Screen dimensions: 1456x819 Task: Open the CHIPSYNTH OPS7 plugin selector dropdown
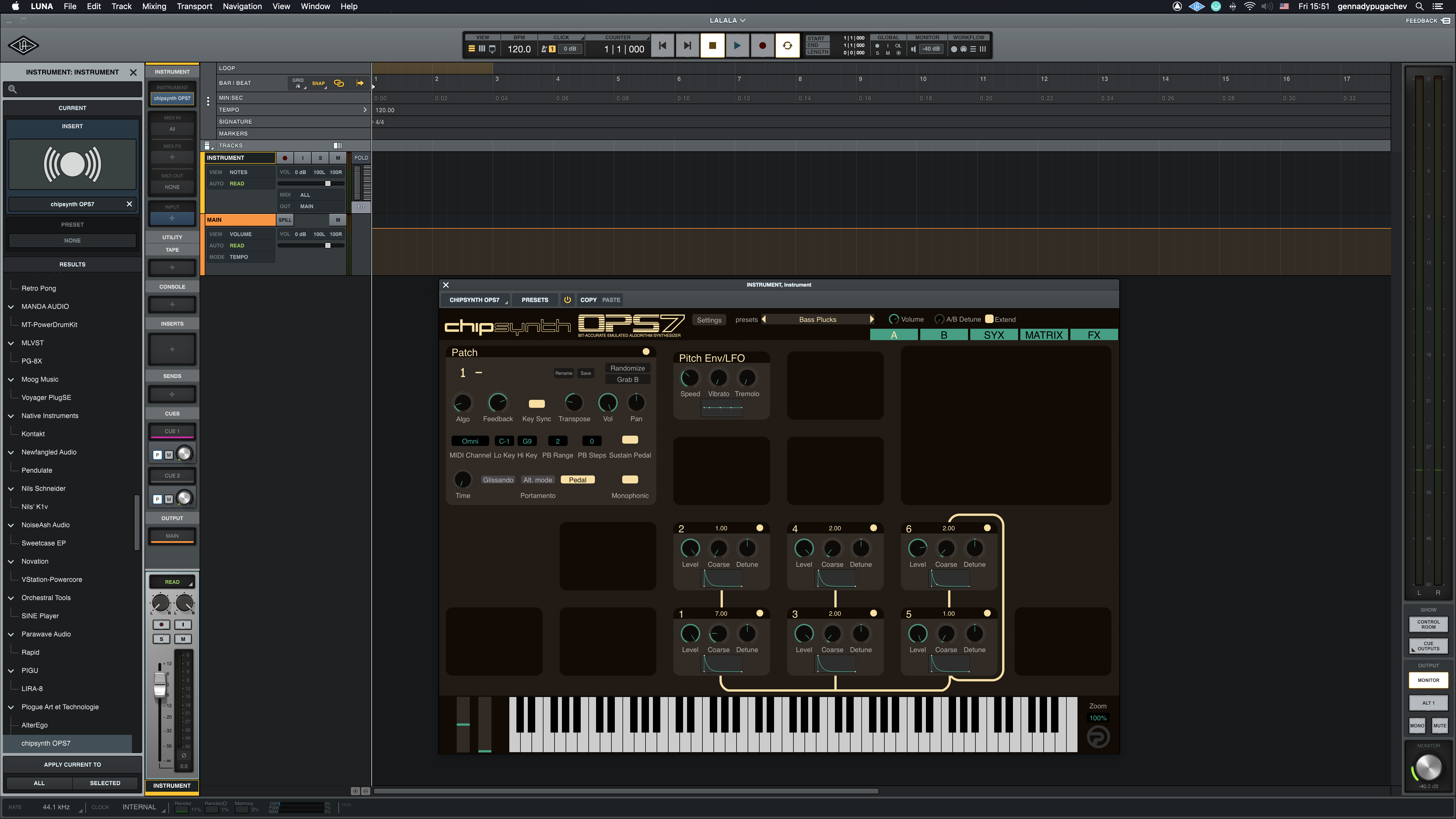pos(475,299)
